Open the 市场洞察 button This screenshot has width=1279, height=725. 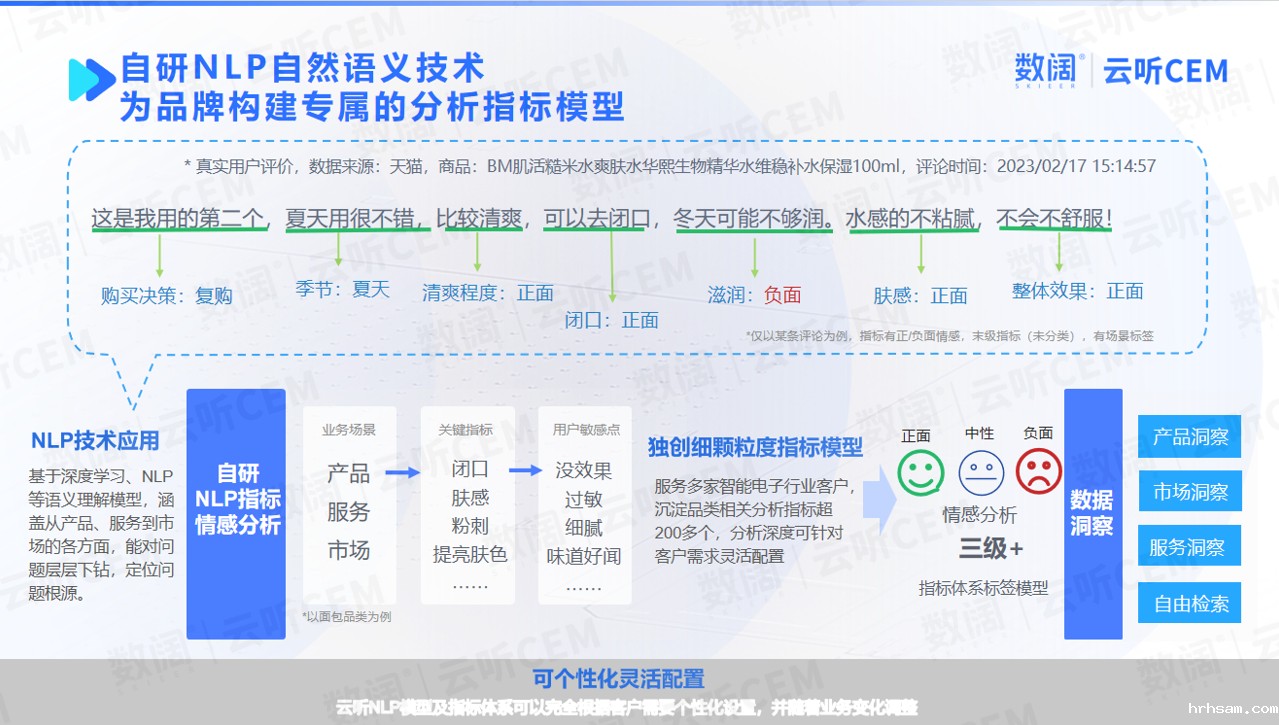point(1189,492)
